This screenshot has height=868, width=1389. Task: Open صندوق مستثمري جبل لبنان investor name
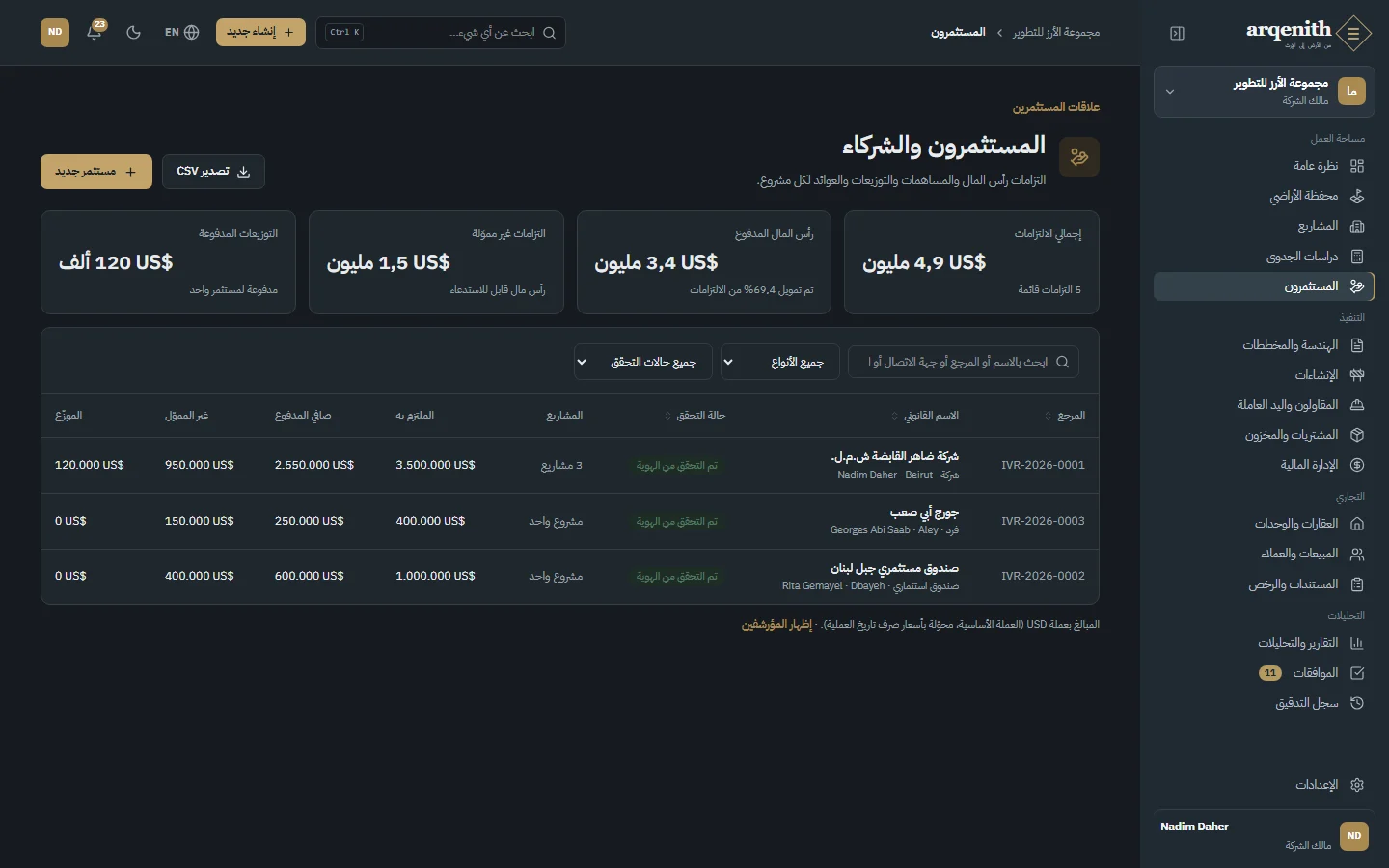point(895,568)
